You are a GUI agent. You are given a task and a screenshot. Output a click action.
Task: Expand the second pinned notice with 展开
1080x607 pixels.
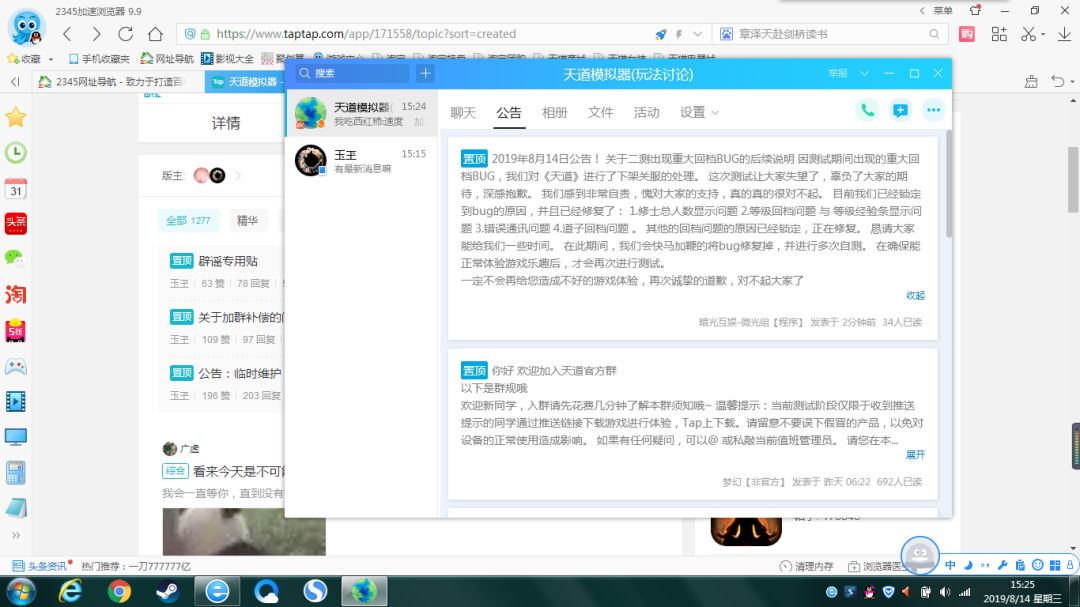915,455
